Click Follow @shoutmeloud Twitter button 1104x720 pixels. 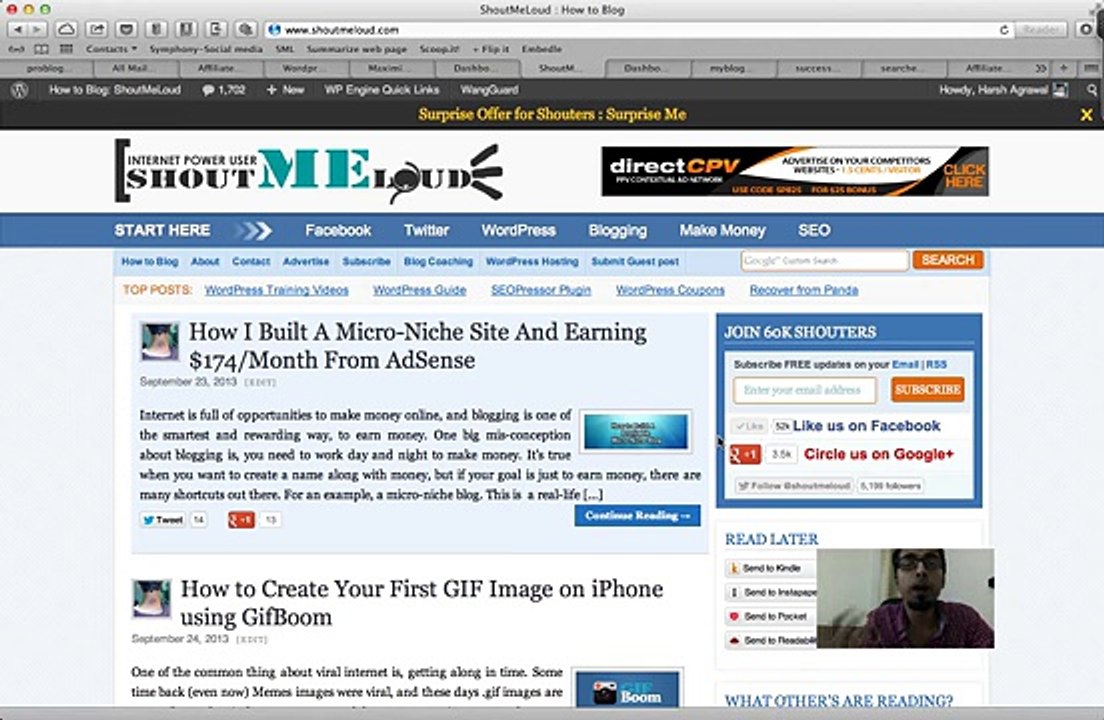pyautogui.click(x=794, y=486)
